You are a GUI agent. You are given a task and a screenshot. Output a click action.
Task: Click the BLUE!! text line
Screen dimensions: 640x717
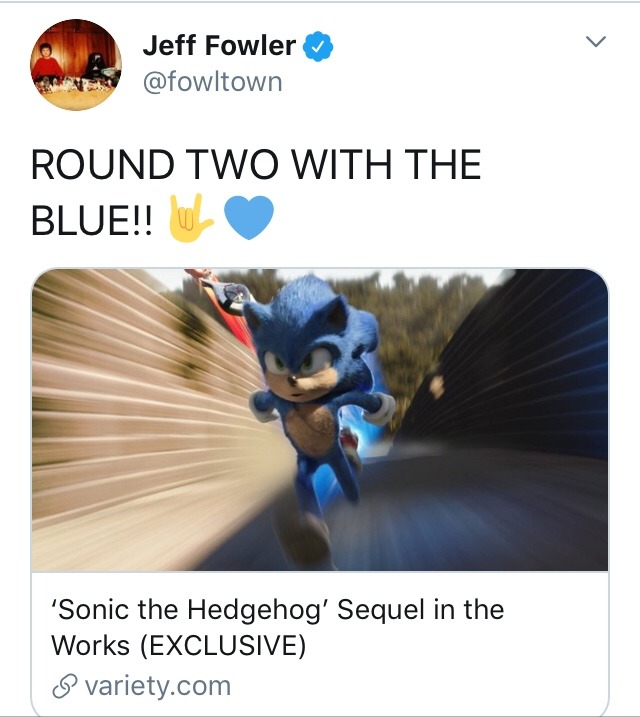click(x=91, y=220)
